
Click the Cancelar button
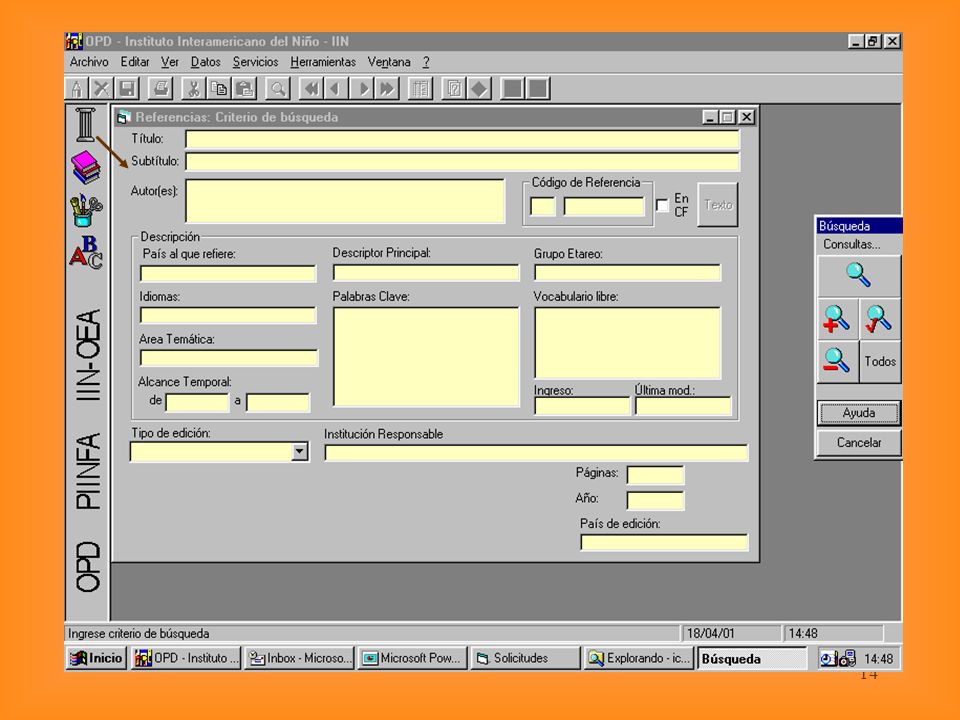pos(858,443)
